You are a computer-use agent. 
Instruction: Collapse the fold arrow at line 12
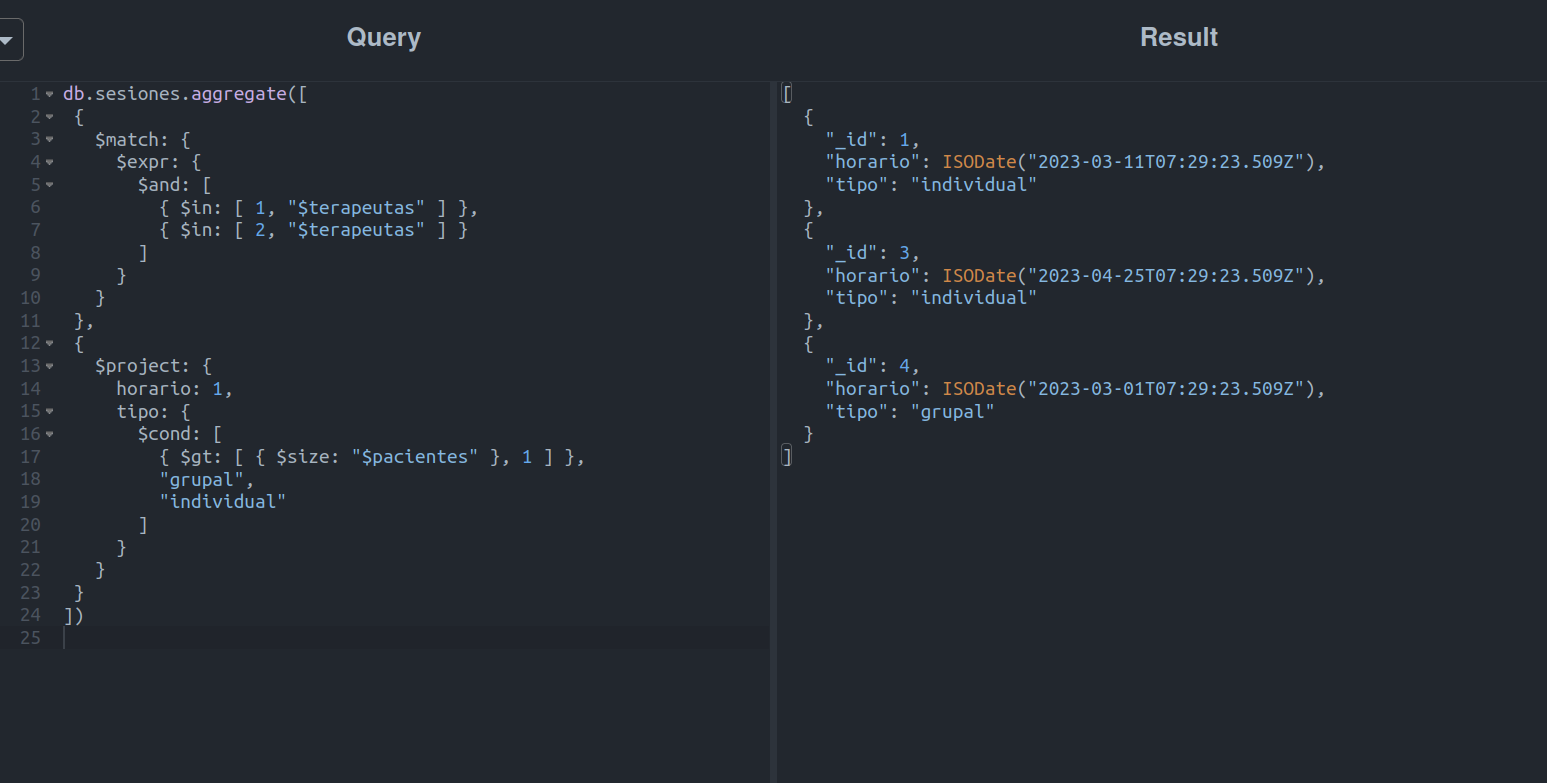pos(49,343)
